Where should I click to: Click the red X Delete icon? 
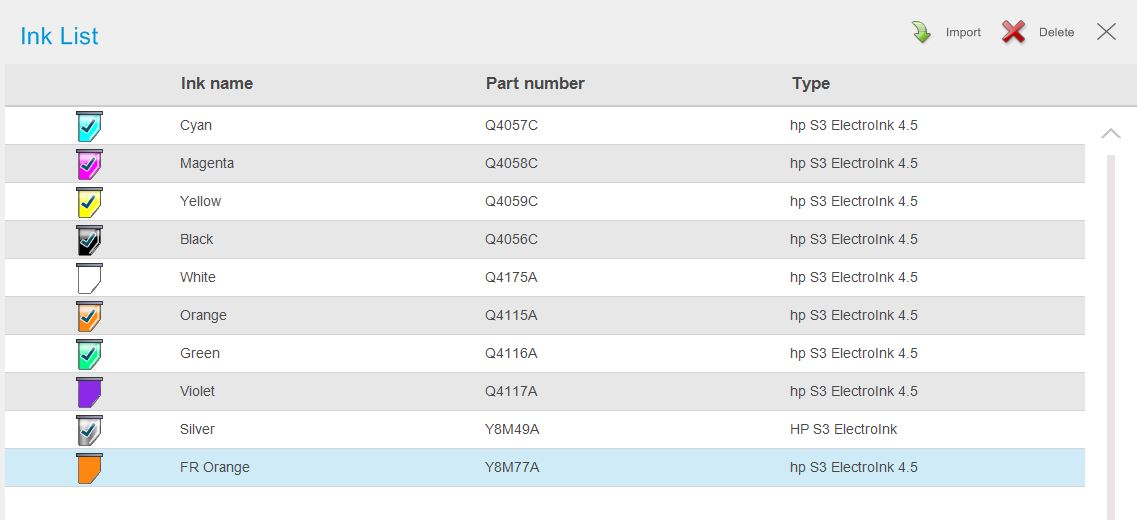point(1014,32)
